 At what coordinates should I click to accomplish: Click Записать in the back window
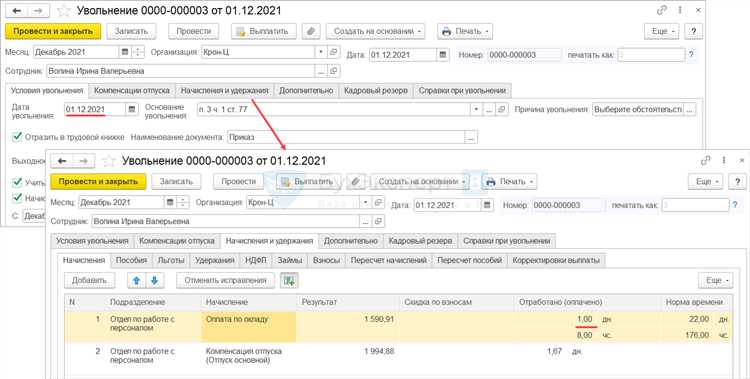click(131, 31)
